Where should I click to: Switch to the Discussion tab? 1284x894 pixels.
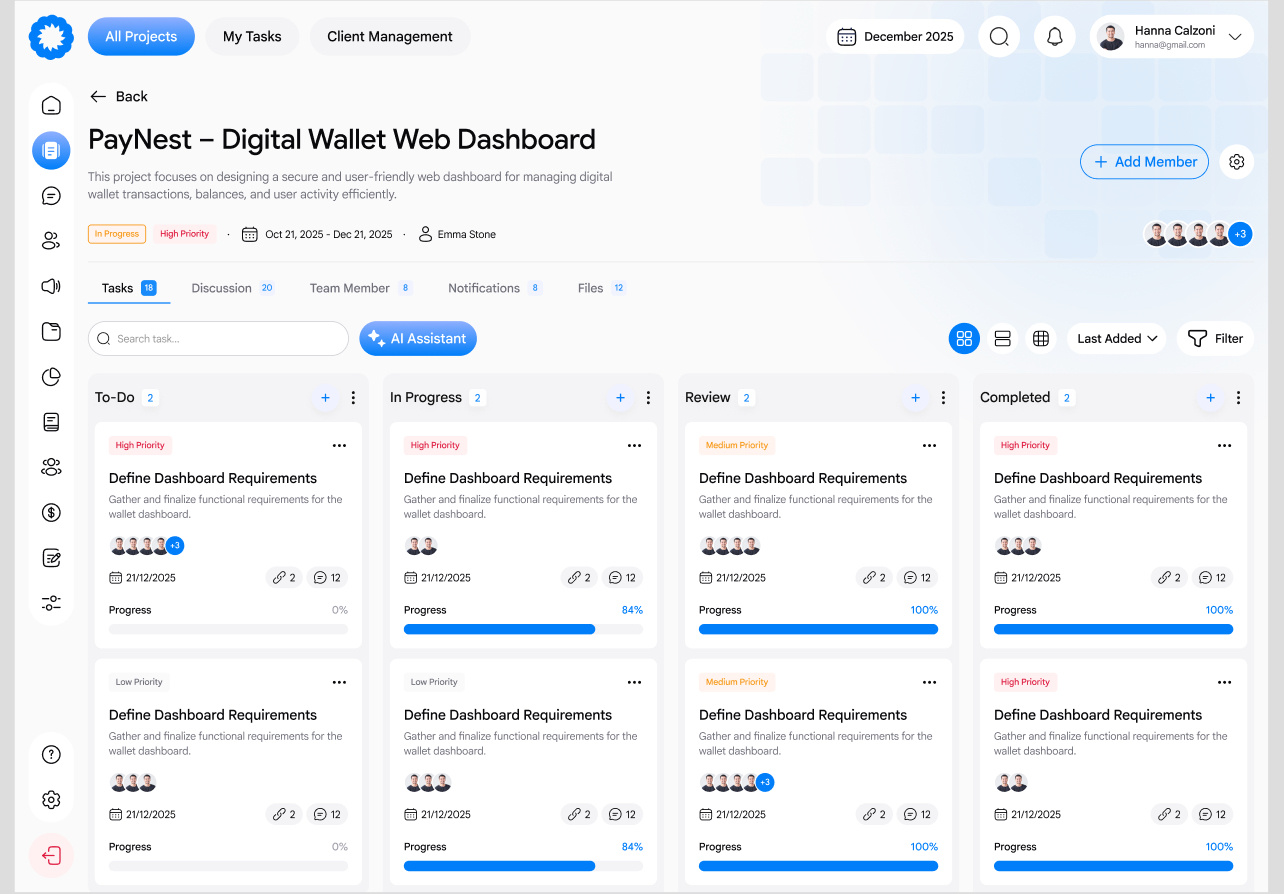tap(222, 288)
